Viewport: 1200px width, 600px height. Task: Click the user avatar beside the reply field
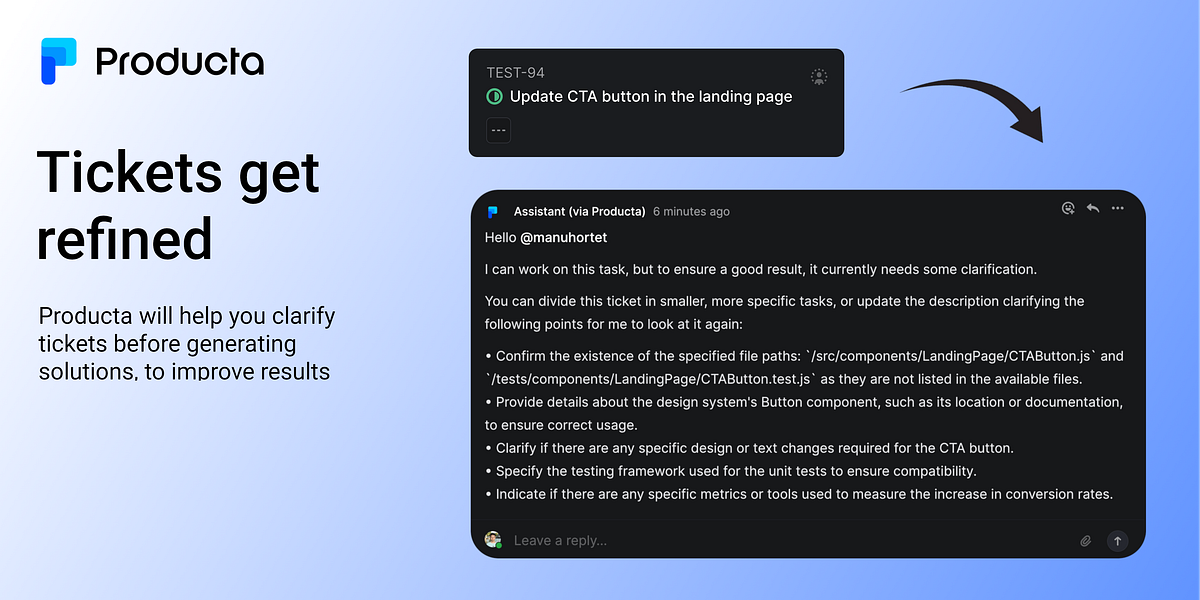click(493, 540)
